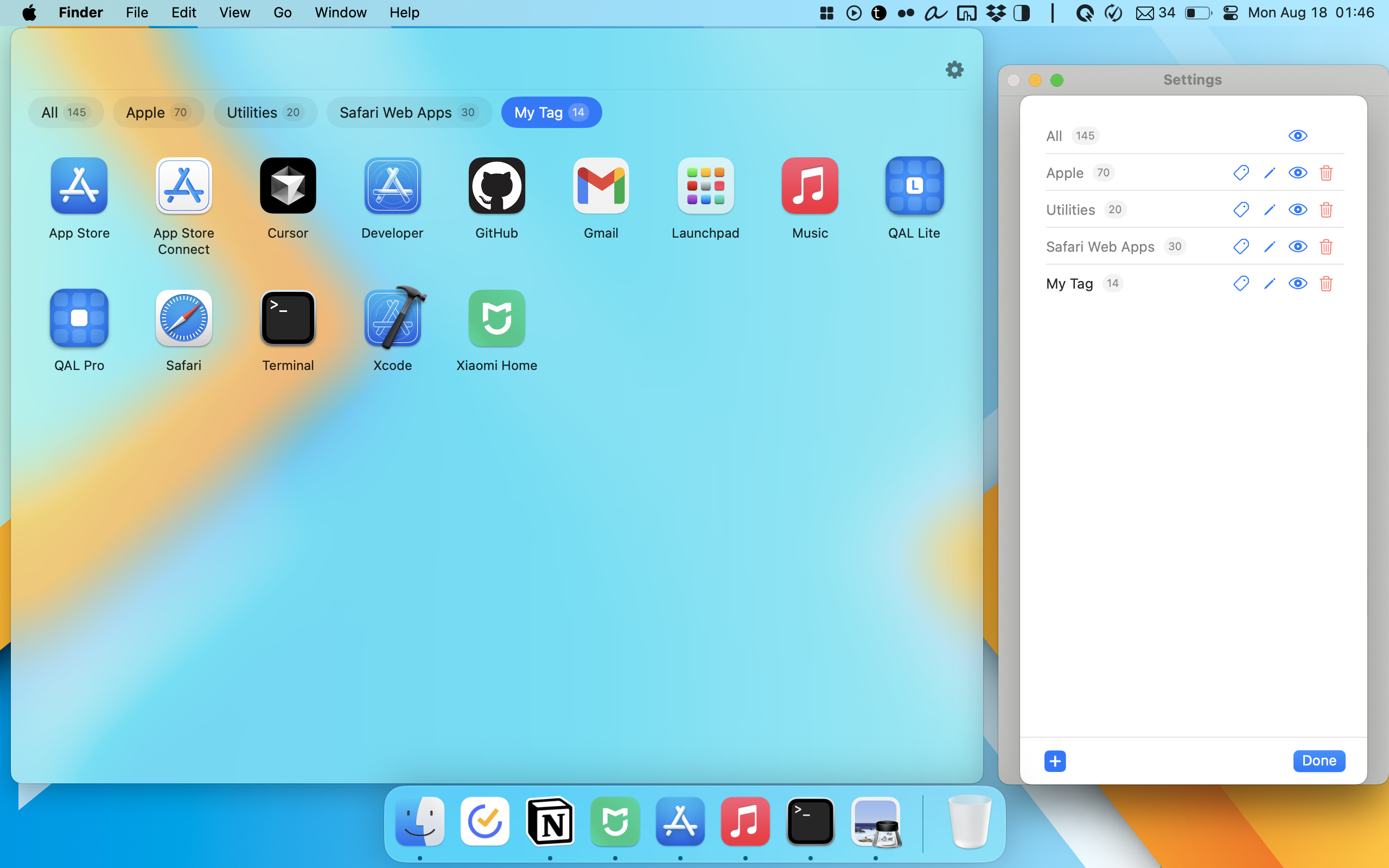
Task: Open QAL Pro app icon
Action: click(79, 318)
